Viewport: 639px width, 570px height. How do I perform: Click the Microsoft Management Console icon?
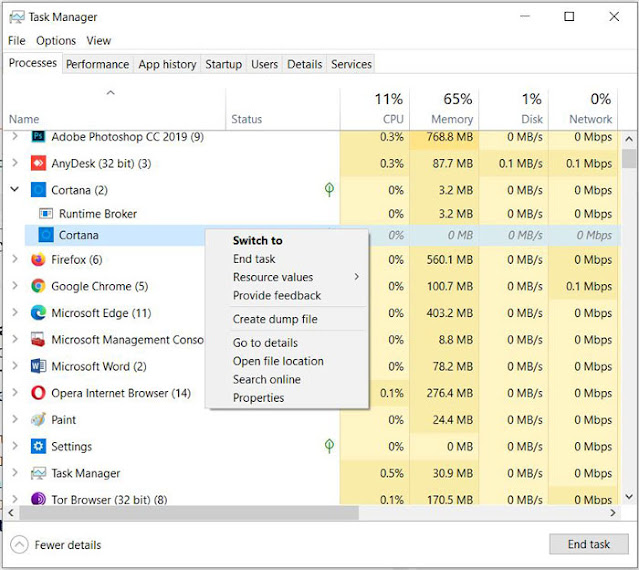tap(38, 339)
